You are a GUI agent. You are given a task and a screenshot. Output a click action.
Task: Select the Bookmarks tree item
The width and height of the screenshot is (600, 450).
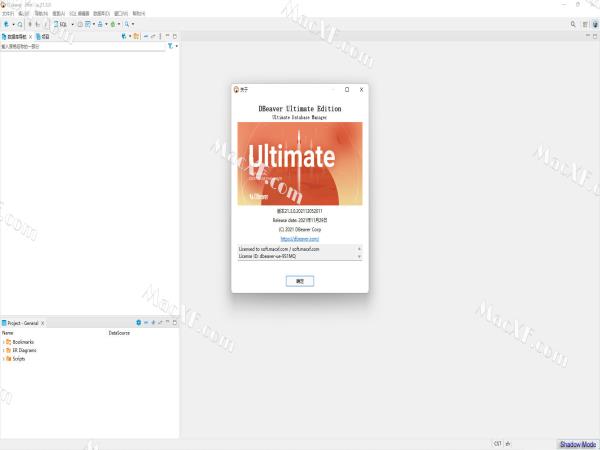tap(23, 342)
